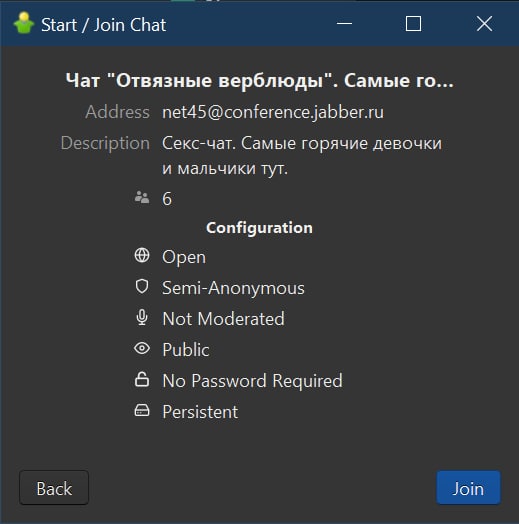519x524 pixels.
Task: Go back with the Back button
Action: pos(54,487)
